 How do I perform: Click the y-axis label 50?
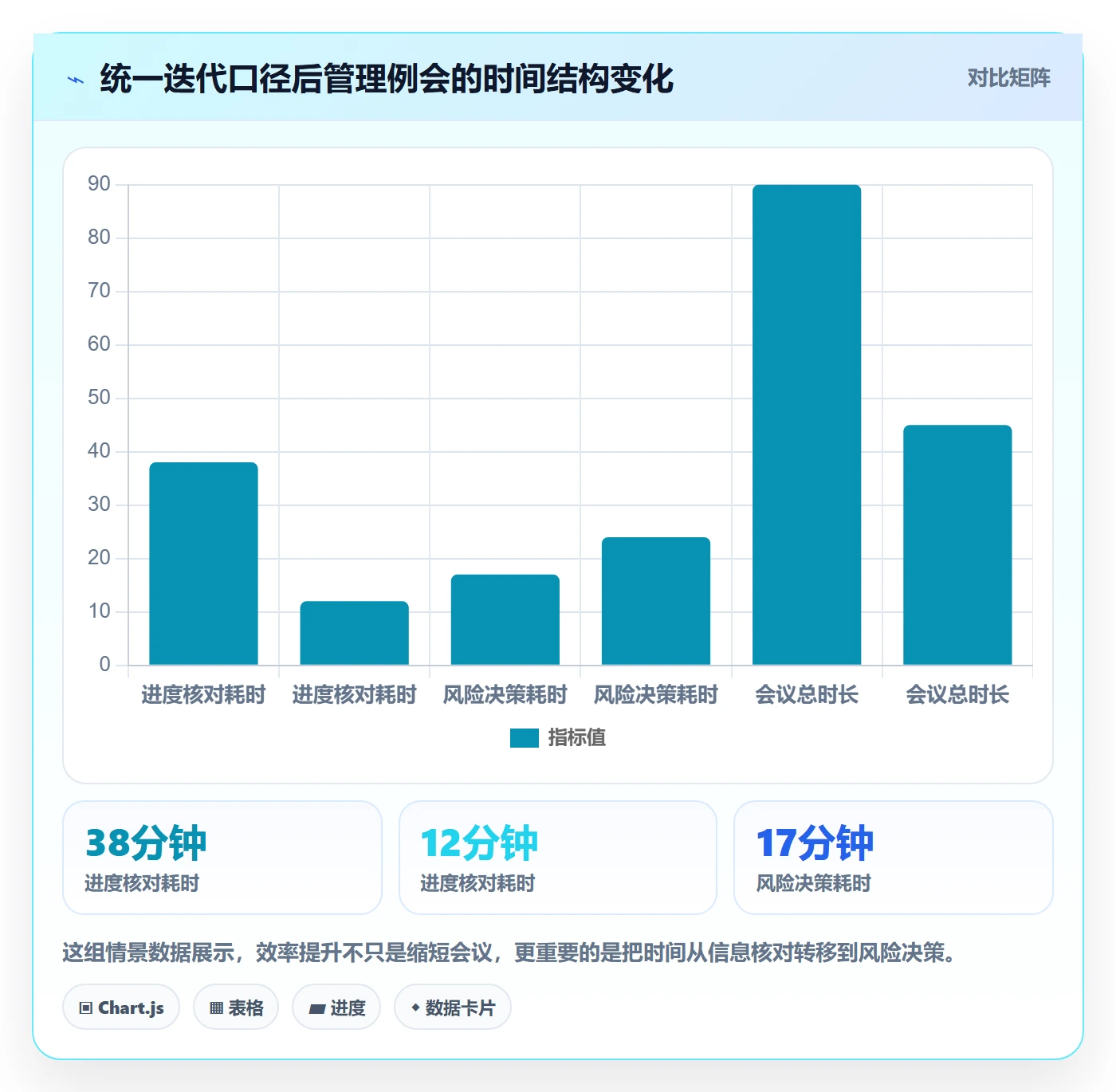(99, 398)
